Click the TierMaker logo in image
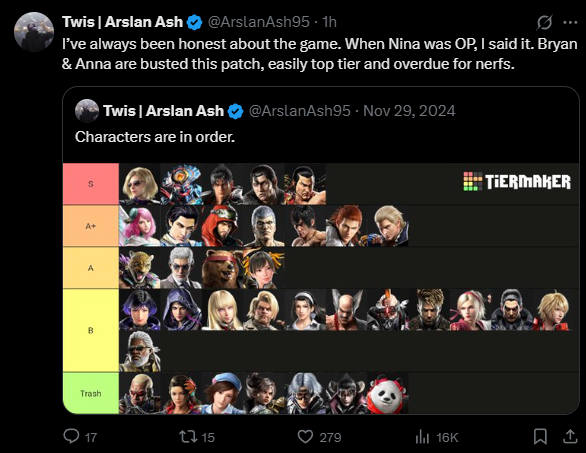The height and width of the screenshot is (453, 586). (x=517, y=182)
